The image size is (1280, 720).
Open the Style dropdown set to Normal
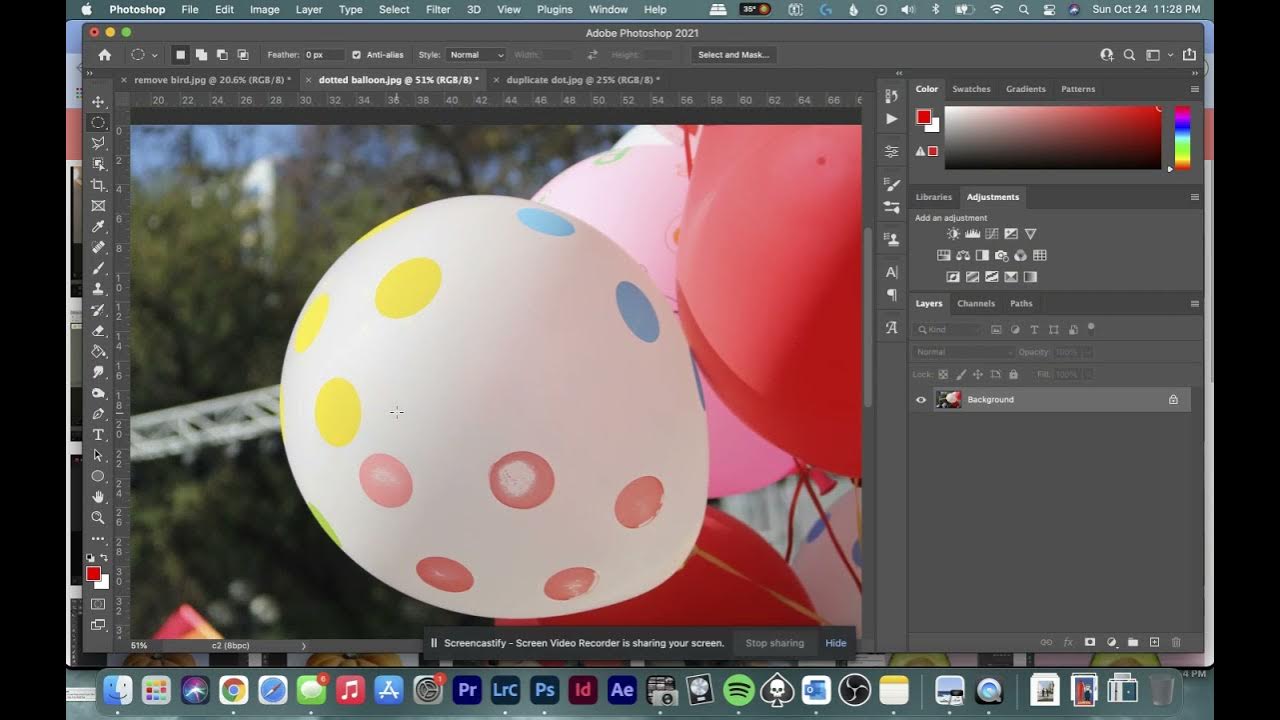point(476,55)
